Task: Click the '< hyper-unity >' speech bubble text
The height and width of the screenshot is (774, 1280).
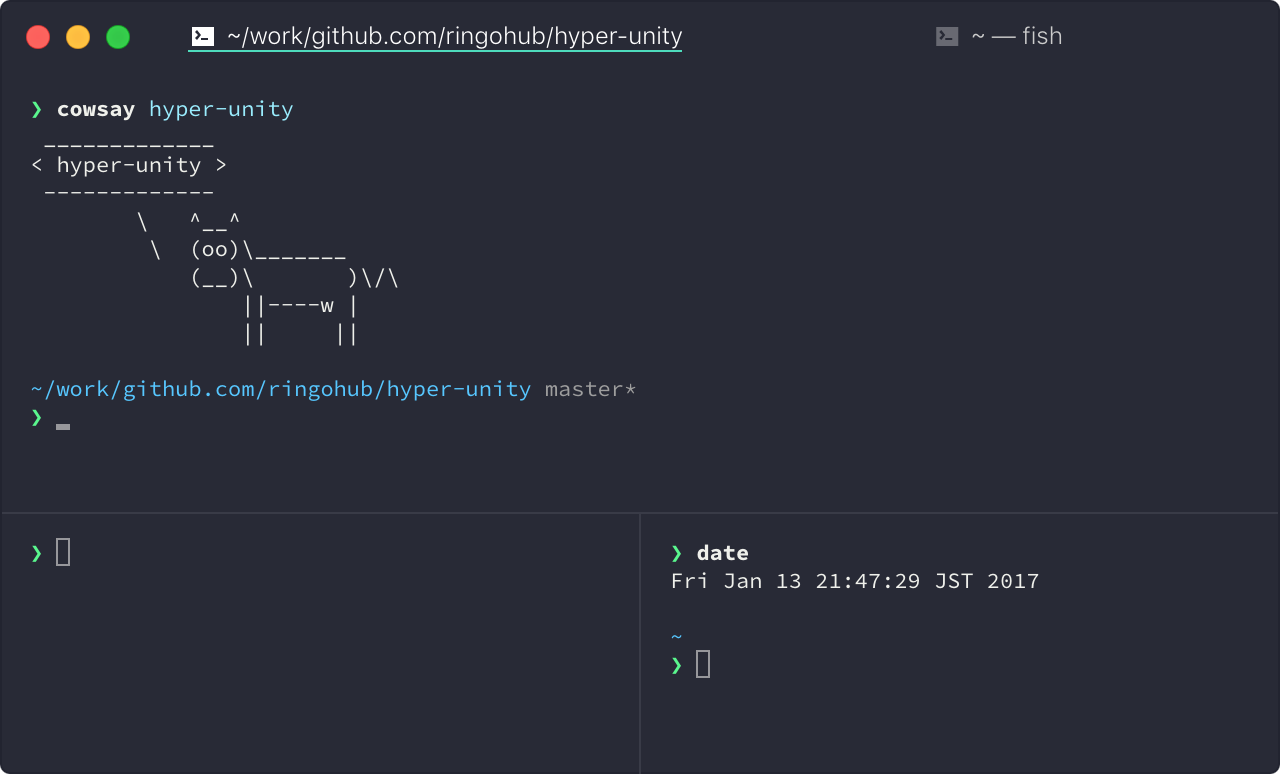Action: [x=129, y=165]
